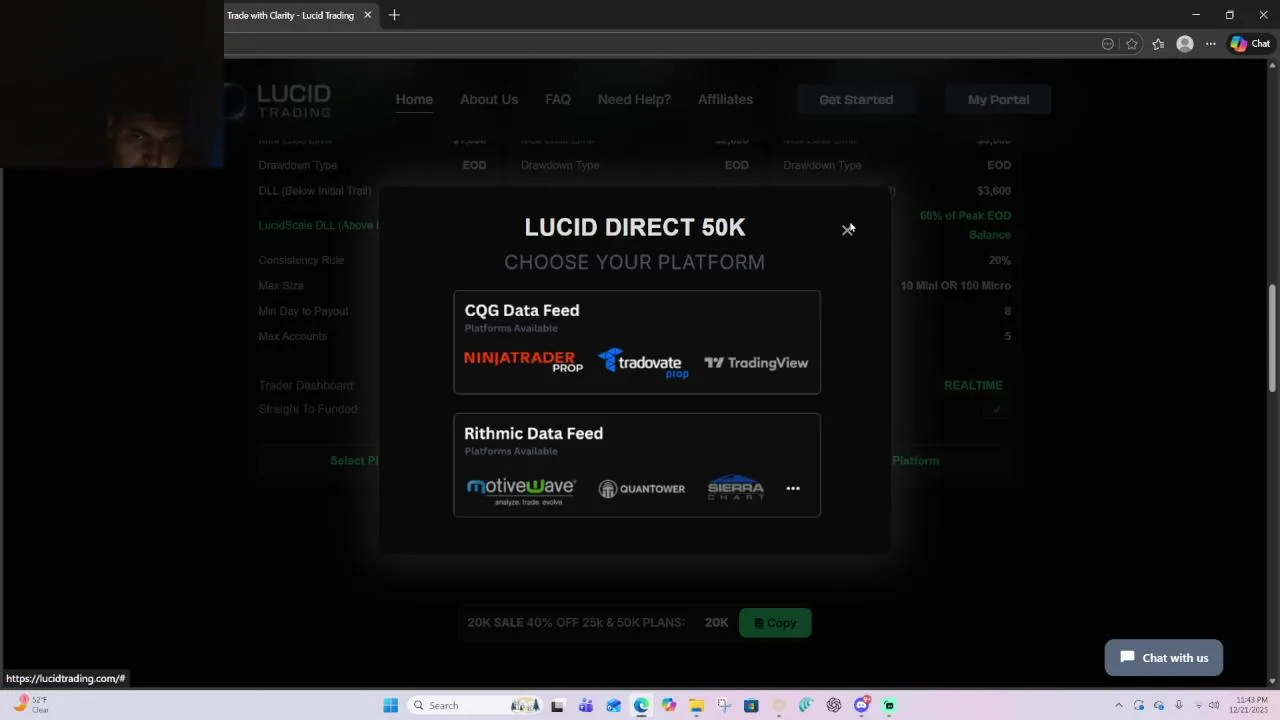Click the right Select Platform button

tap(915, 461)
